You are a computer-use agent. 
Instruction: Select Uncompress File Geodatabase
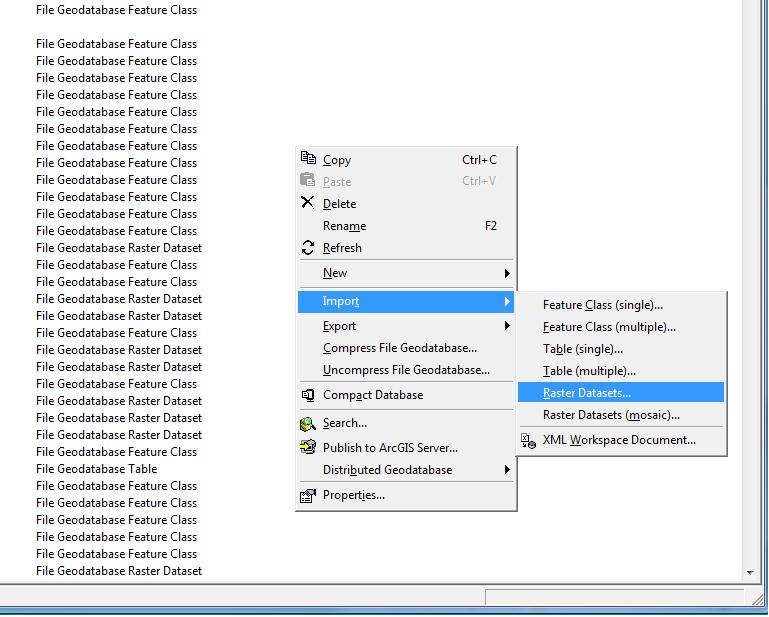click(406, 370)
